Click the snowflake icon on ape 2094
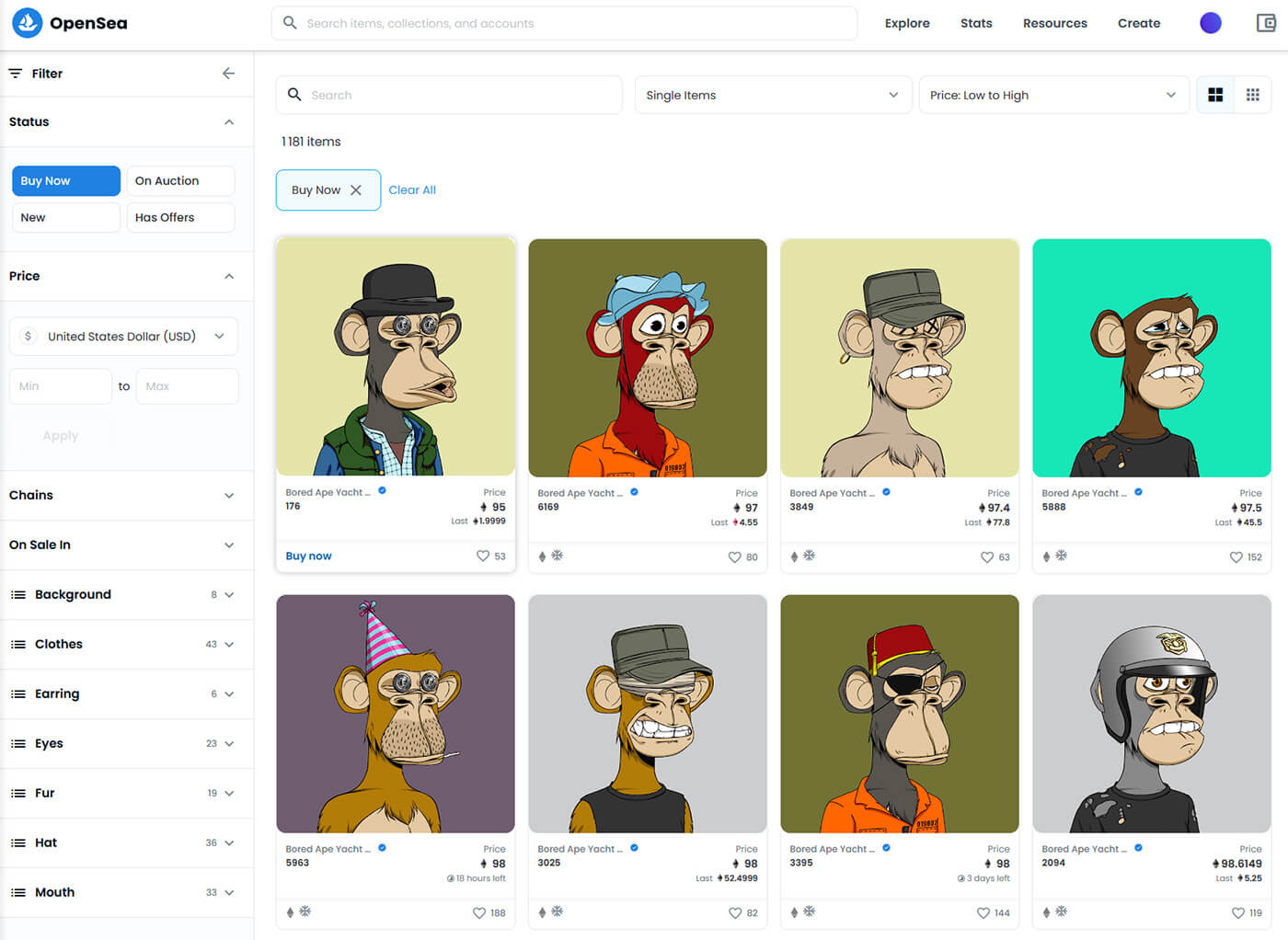The width and height of the screenshot is (1288, 940). point(1062,911)
